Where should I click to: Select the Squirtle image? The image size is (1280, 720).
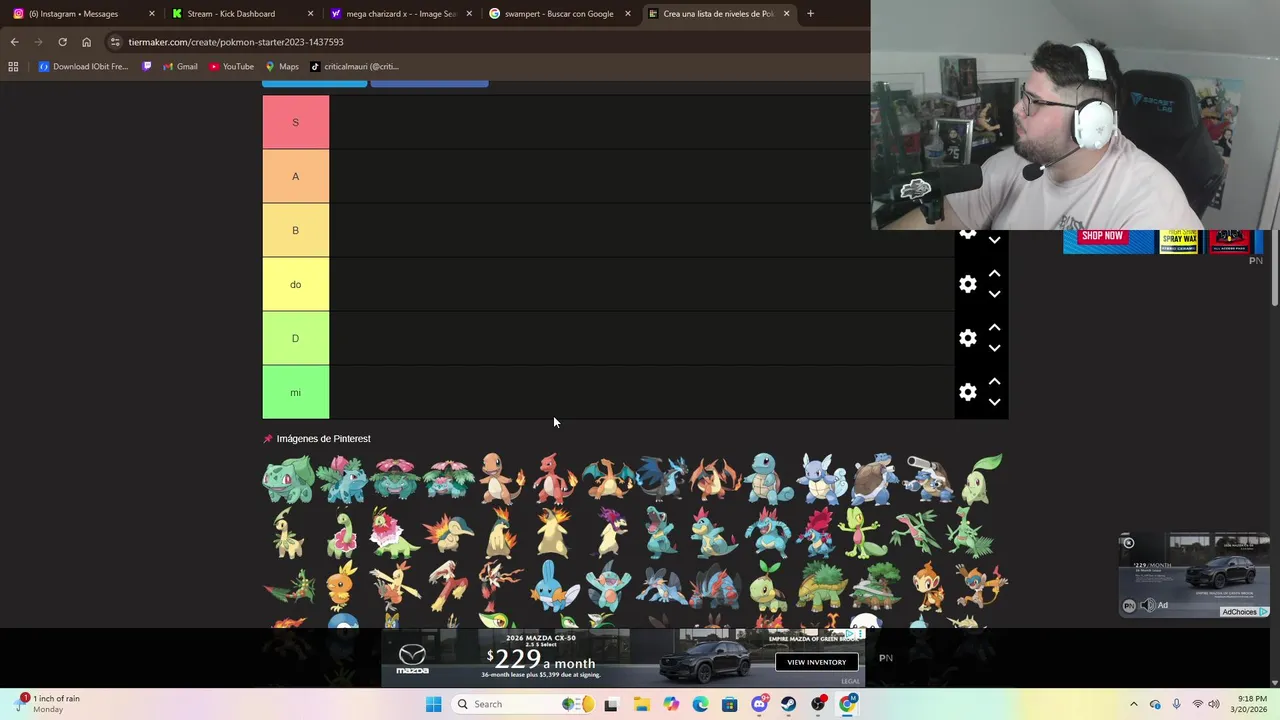(x=768, y=479)
